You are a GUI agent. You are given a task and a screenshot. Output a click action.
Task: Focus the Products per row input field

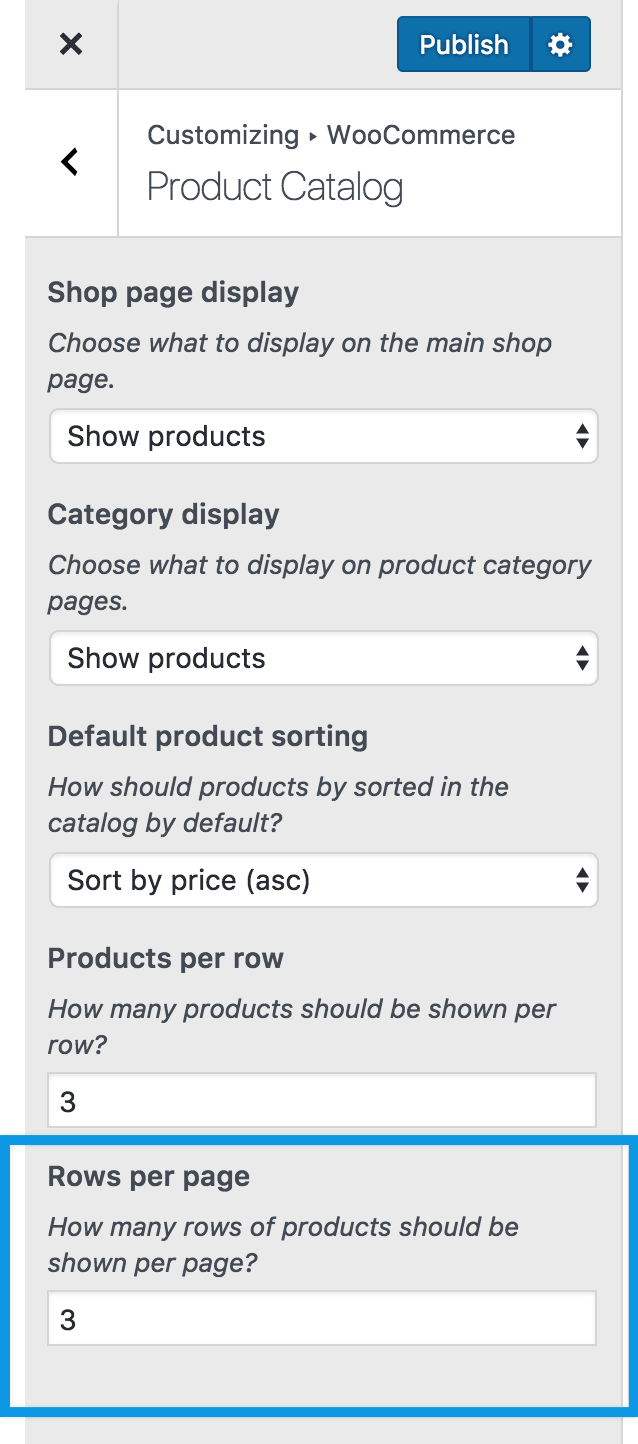322,1101
